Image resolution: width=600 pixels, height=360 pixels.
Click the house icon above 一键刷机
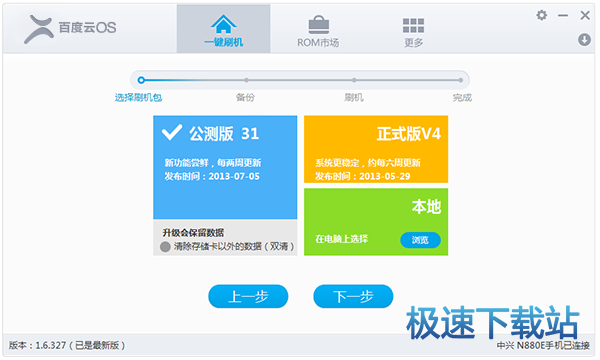223,24
